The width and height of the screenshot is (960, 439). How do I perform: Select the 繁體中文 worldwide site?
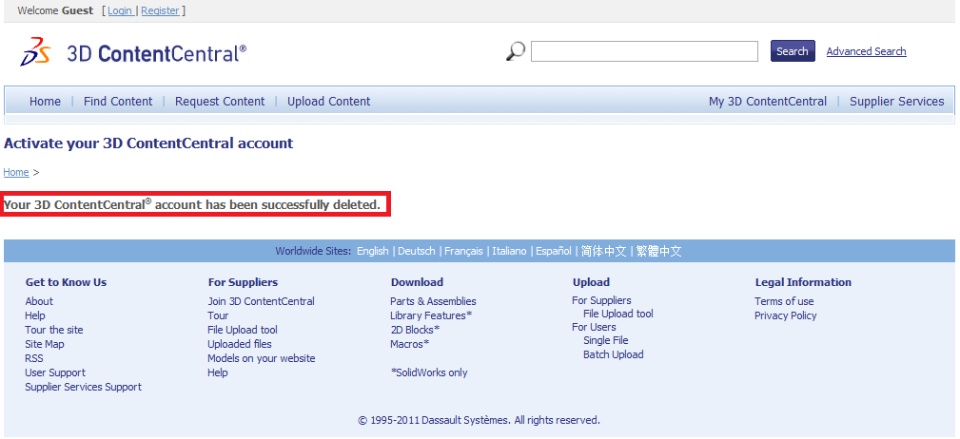tap(659, 251)
